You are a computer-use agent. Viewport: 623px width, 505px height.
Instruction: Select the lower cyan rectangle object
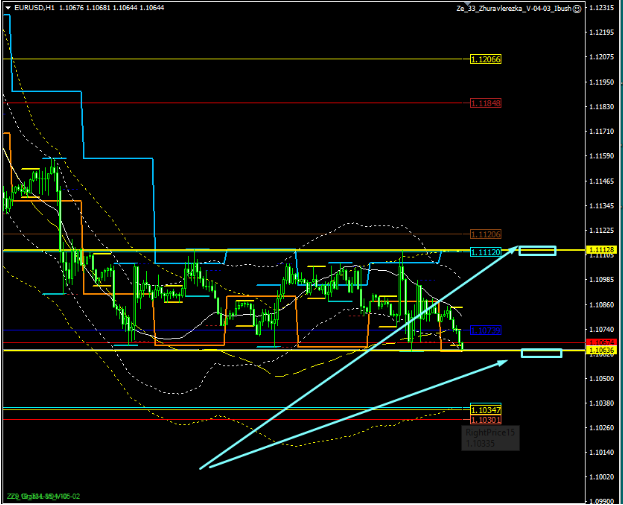(x=541, y=352)
